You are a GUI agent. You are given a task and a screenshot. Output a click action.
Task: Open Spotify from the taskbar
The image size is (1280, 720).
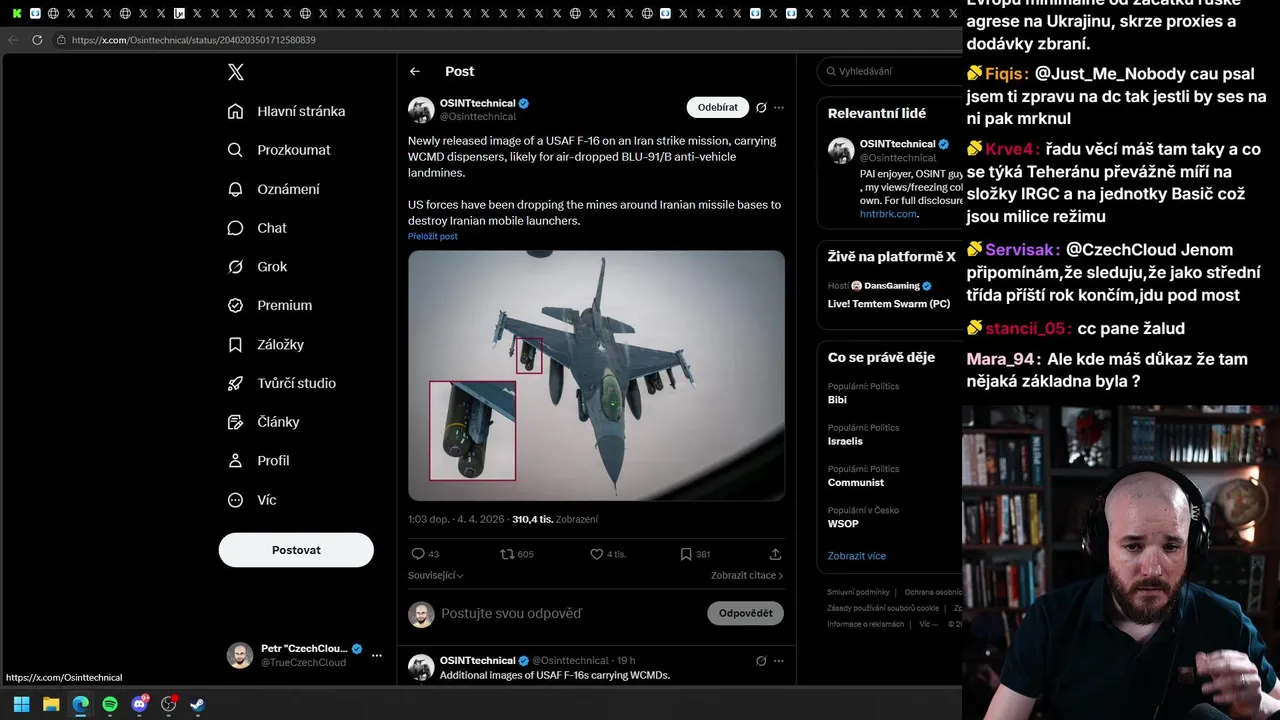click(110, 704)
